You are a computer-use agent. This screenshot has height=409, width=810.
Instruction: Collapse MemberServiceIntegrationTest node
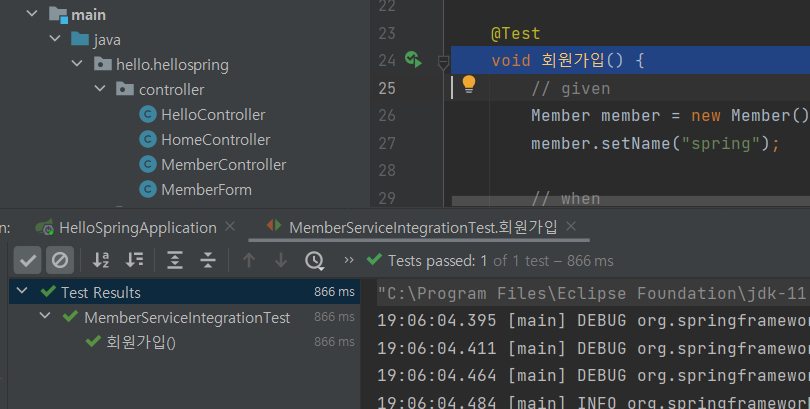click(45, 316)
